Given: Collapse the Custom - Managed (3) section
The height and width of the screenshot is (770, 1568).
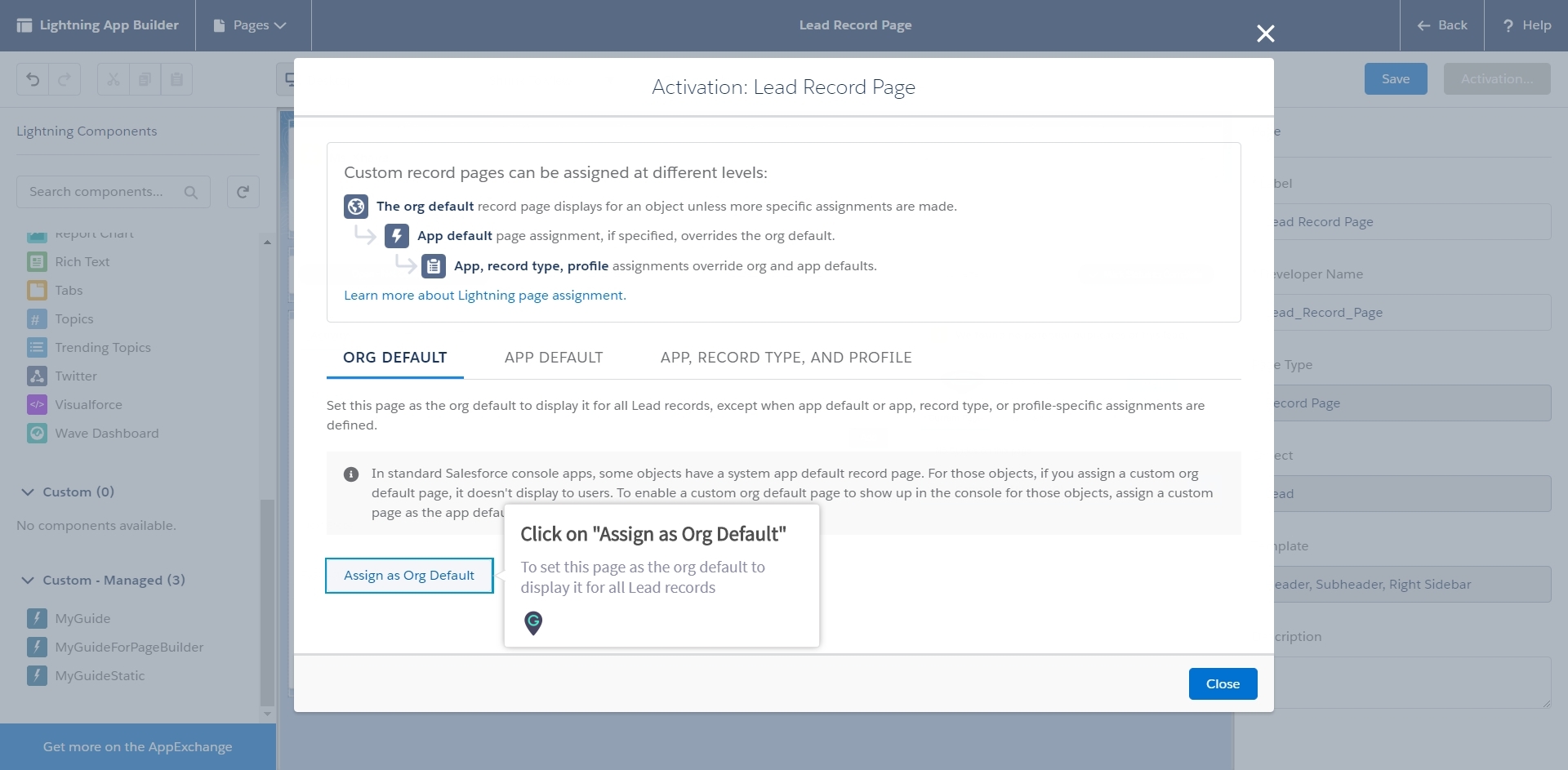Looking at the screenshot, I should pyautogui.click(x=28, y=581).
